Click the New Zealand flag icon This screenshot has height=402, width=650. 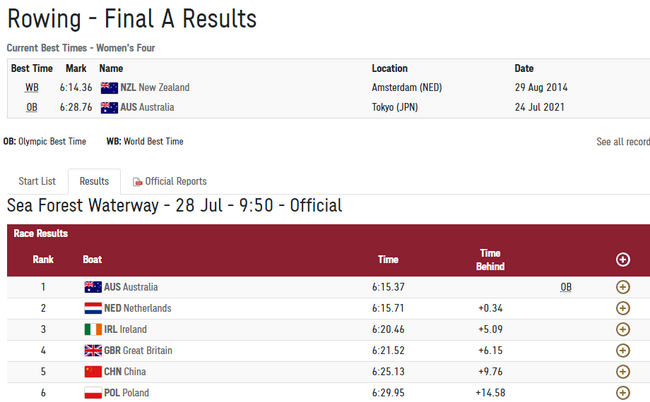tap(109, 88)
